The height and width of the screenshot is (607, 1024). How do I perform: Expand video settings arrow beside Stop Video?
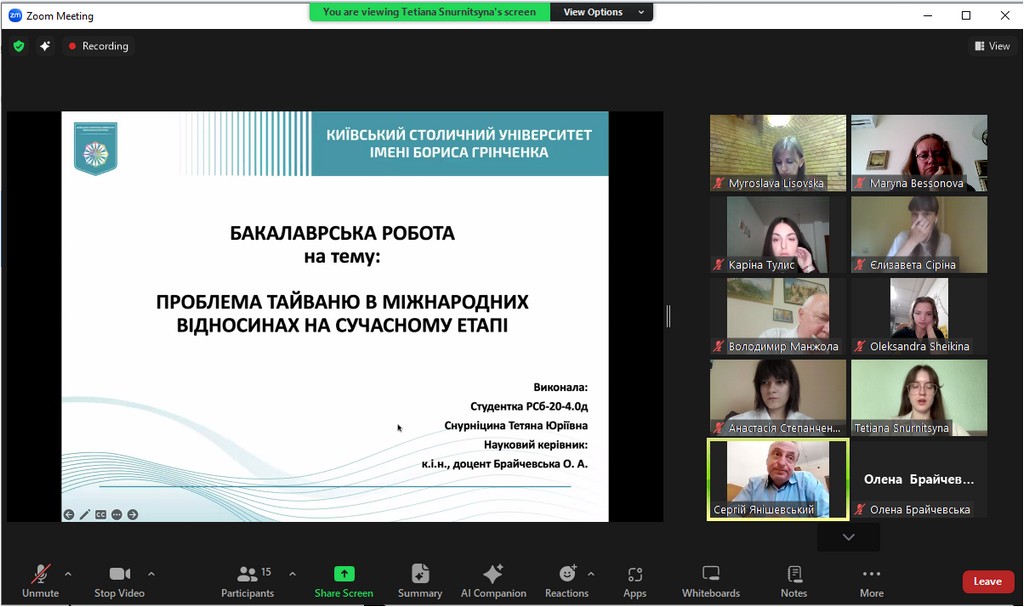click(151, 574)
